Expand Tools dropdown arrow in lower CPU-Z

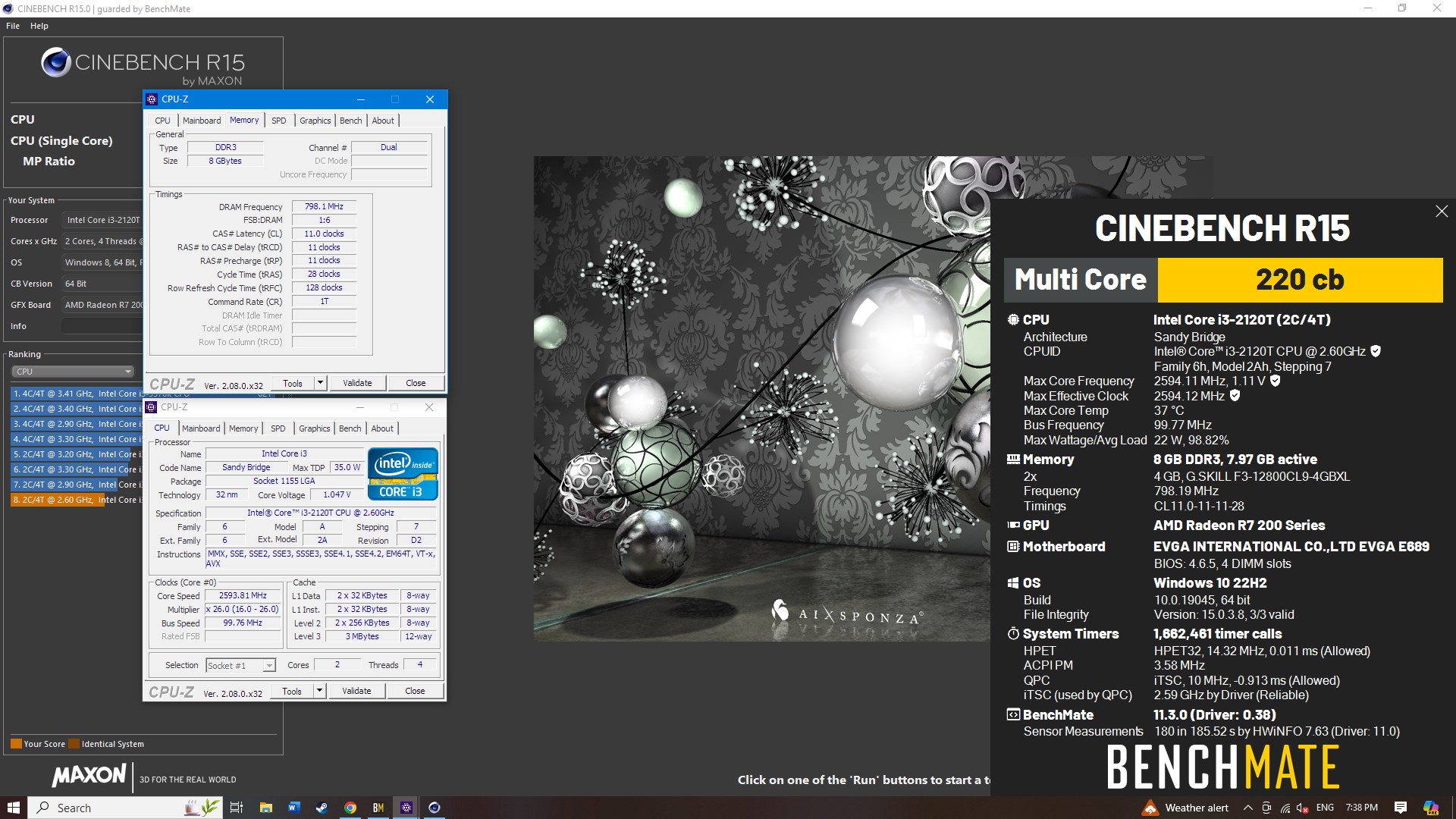(x=319, y=691)
